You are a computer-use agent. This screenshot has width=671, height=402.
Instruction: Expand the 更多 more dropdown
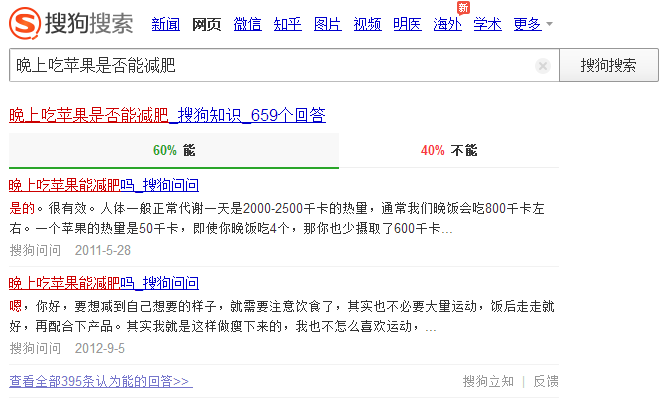pyautogui.click(x=532, y=24)
